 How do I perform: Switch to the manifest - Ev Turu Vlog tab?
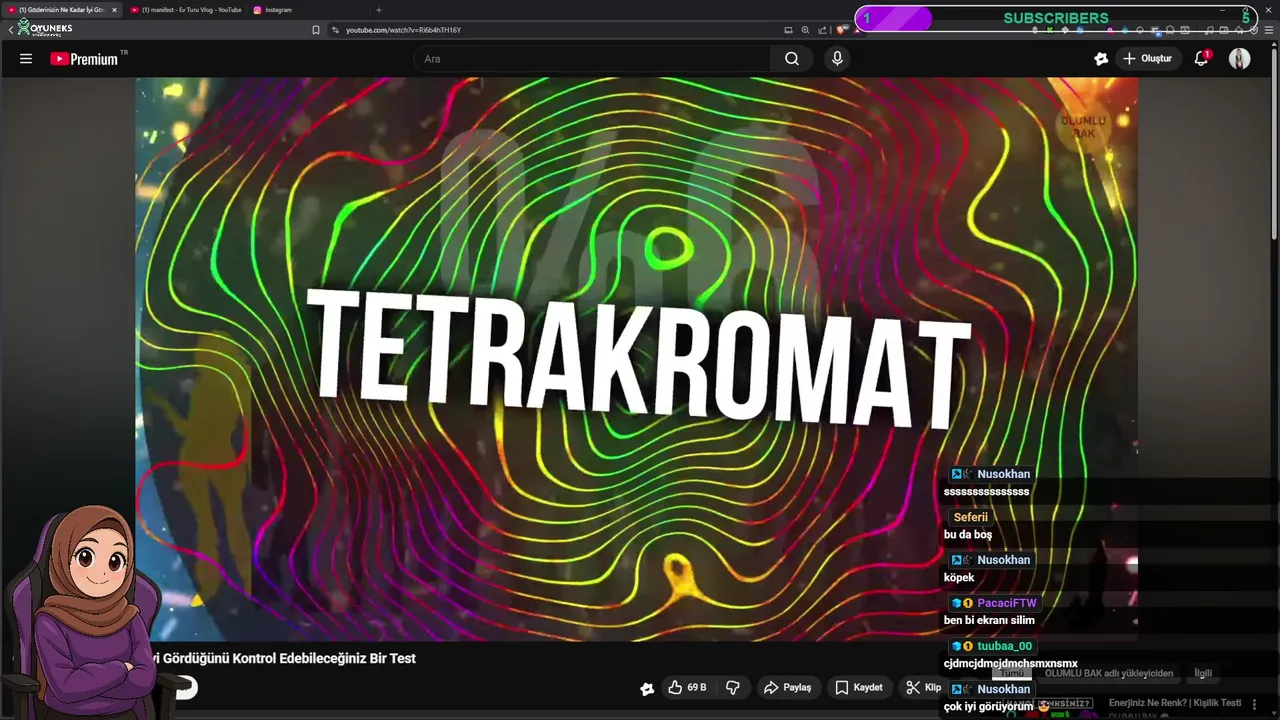[186, 10]
